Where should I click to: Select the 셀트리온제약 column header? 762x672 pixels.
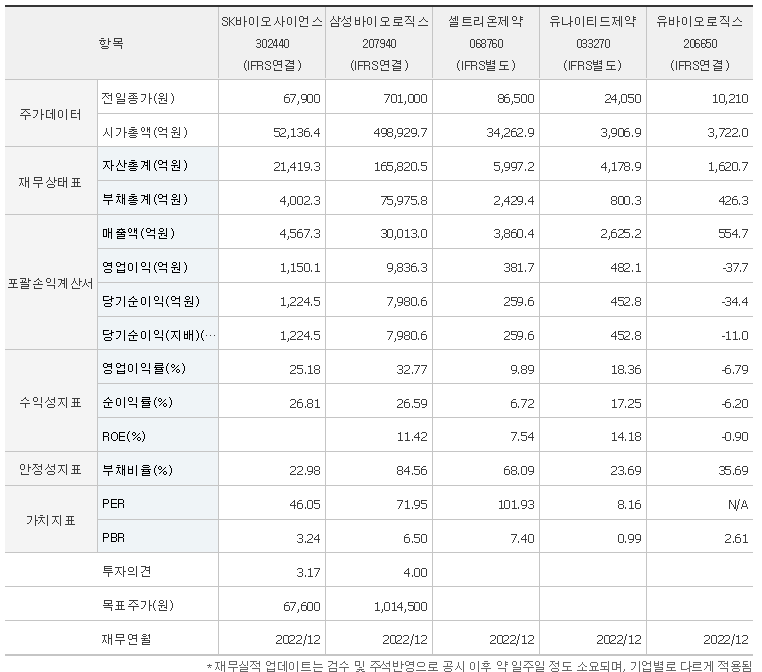(486, 43)
